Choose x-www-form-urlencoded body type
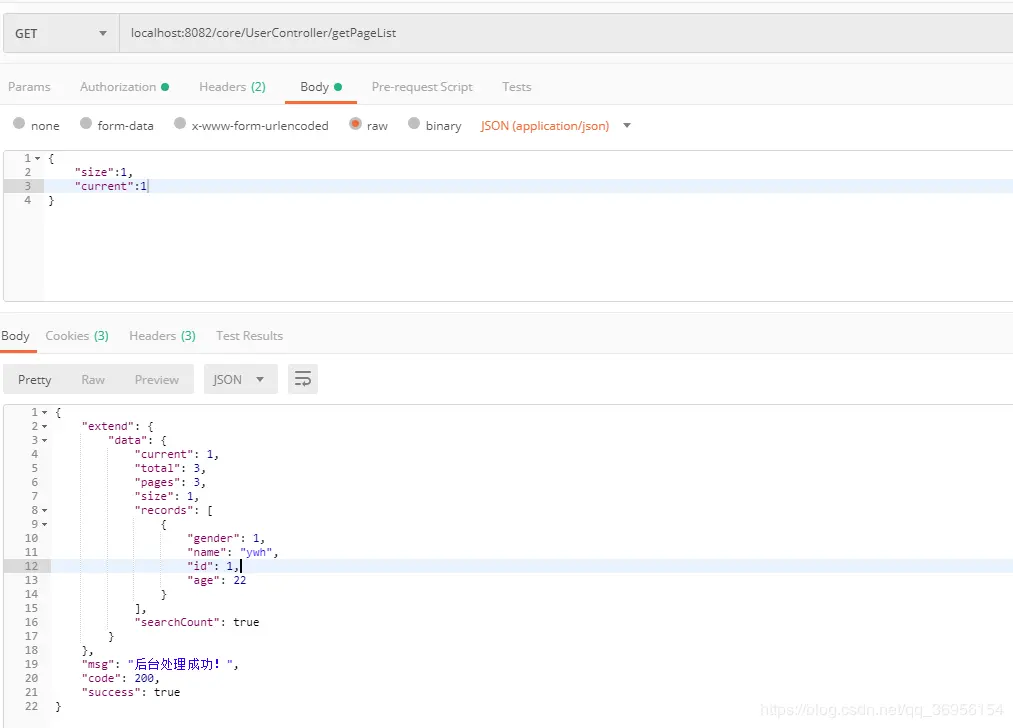 (180, 123)
